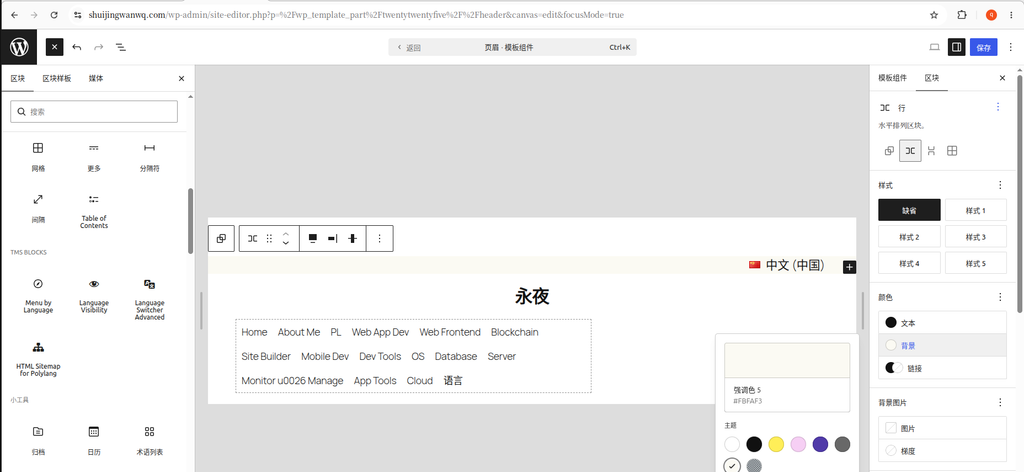Insert the Calendar (日历) widget block
Screen dimensions: 1024x472
point(94,440)
